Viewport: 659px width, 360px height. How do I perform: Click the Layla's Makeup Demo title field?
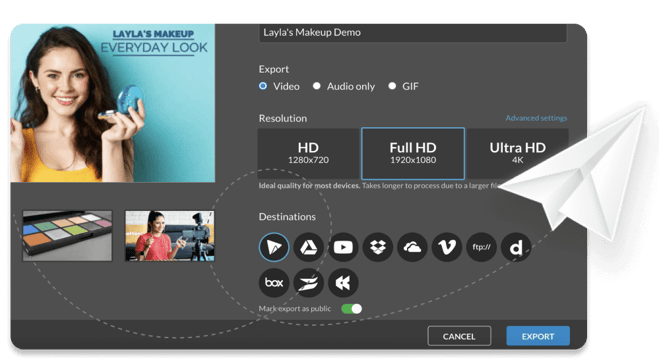(x=413, y=33)
